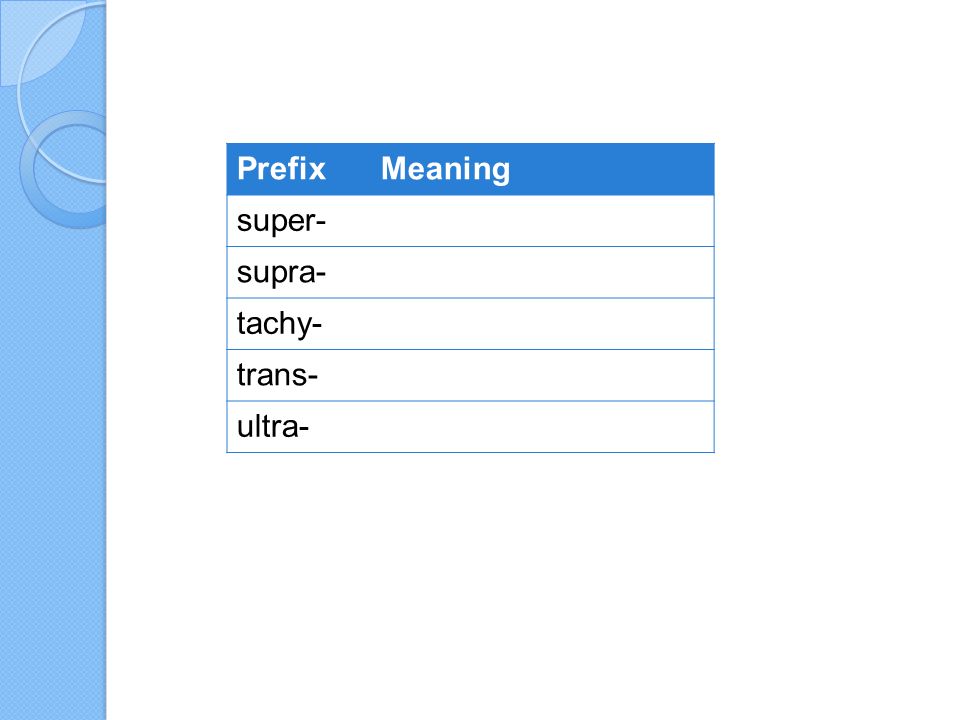Image resolution: width=960 pixels, height=720 pixels.
Task: Click the word Prefix in the header
Action: [281, 169]
